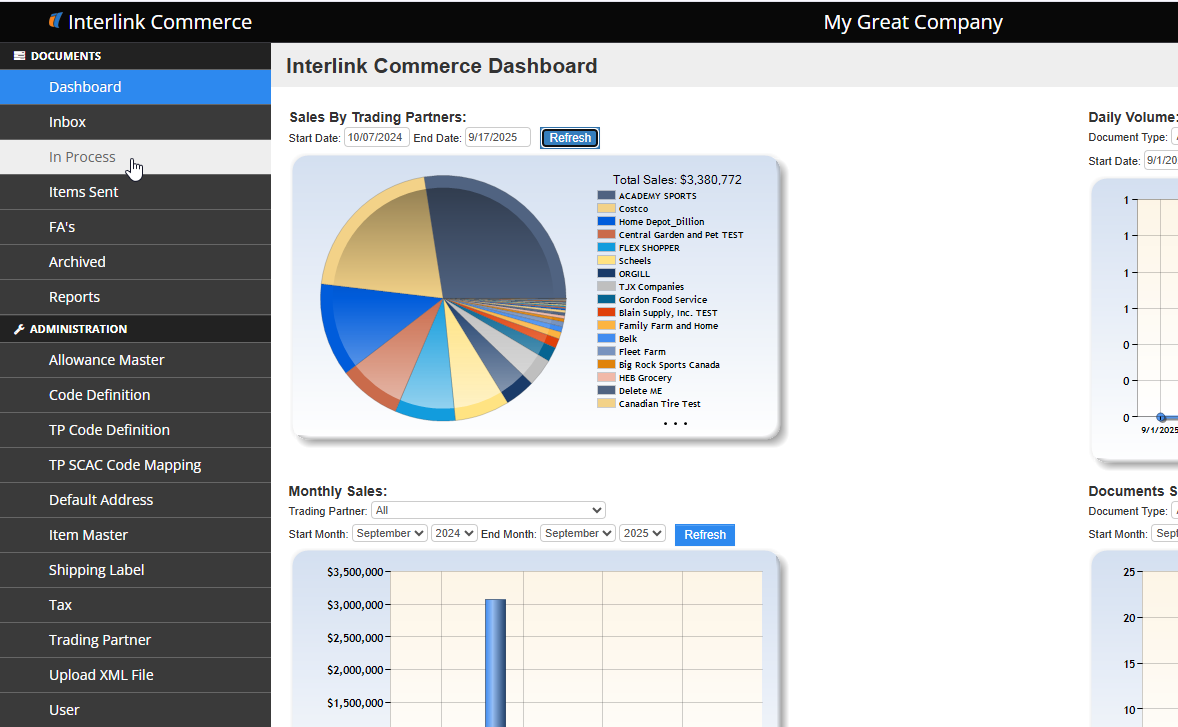
Task: Open the Start Month 2024 year dropdown
Action: (x=454, y=533)
